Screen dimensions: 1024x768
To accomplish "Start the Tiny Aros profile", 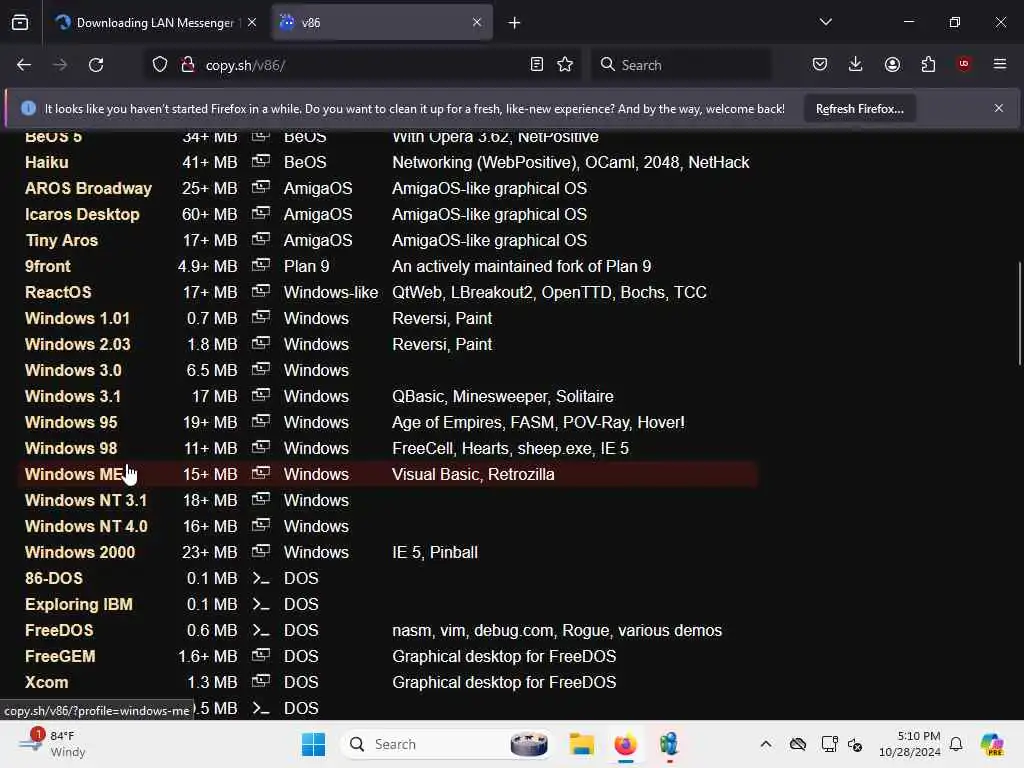I will (x=61, y=240).
